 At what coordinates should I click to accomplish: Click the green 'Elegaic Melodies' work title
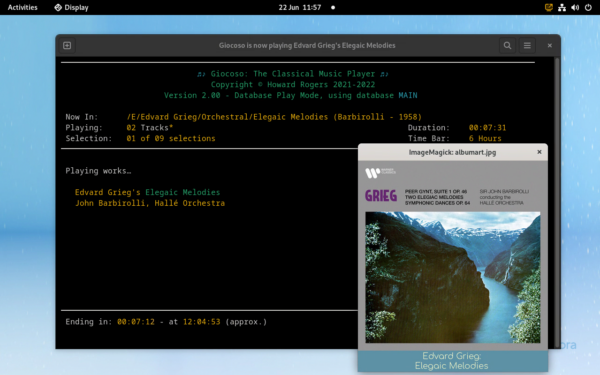[x=183, y=192]
